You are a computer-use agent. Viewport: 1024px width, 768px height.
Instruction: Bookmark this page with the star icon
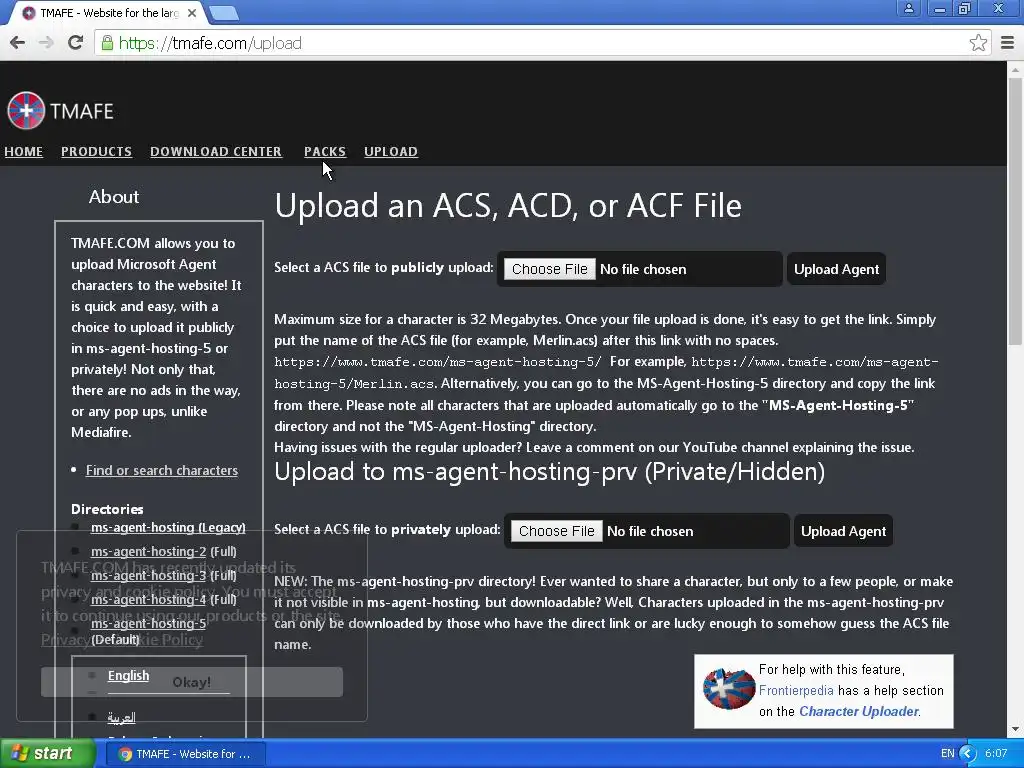coord(978,43)
